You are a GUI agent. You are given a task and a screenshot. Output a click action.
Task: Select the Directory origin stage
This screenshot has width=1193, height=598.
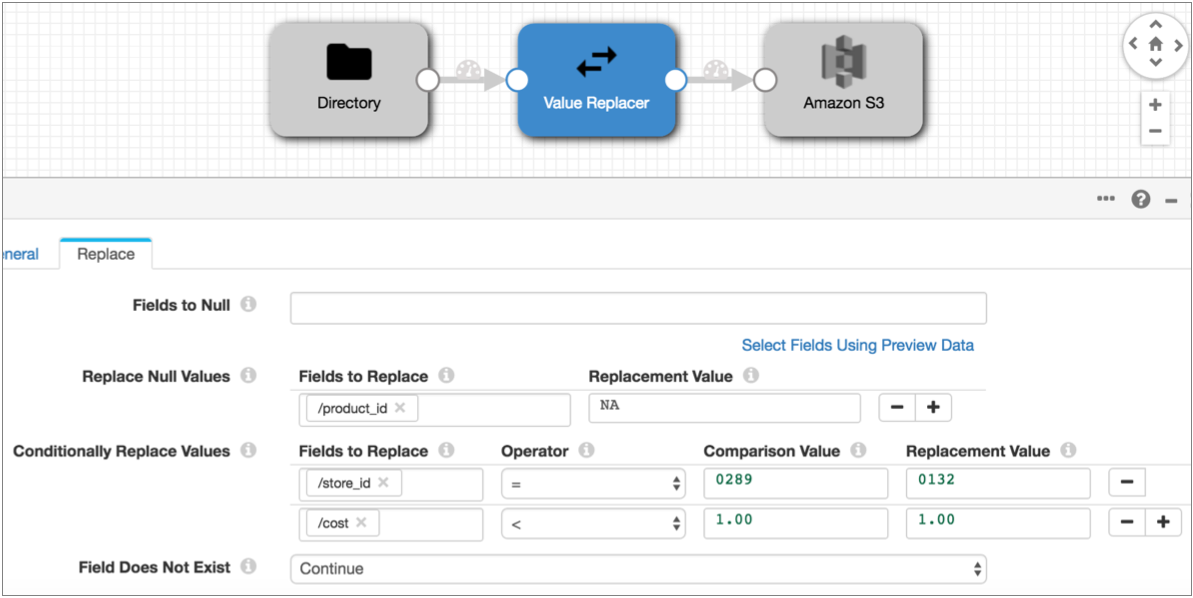click(x=349, y=80)
